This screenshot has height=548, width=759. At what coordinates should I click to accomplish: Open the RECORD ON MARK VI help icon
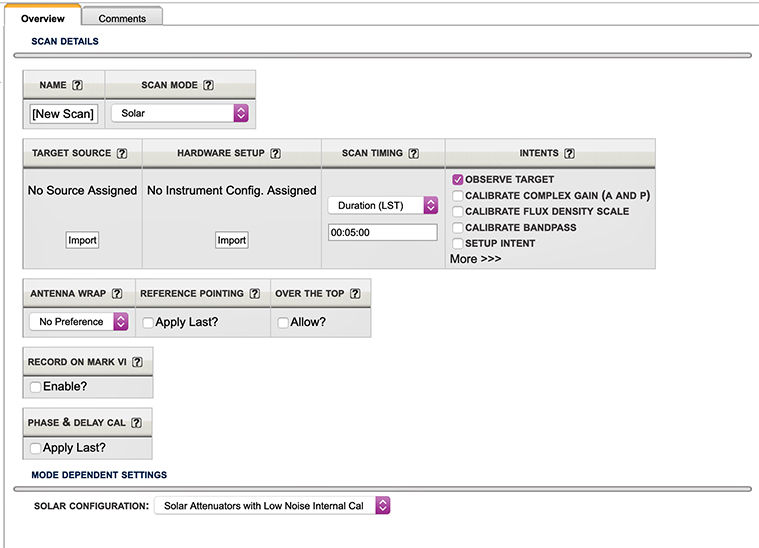tap(138, 362)
